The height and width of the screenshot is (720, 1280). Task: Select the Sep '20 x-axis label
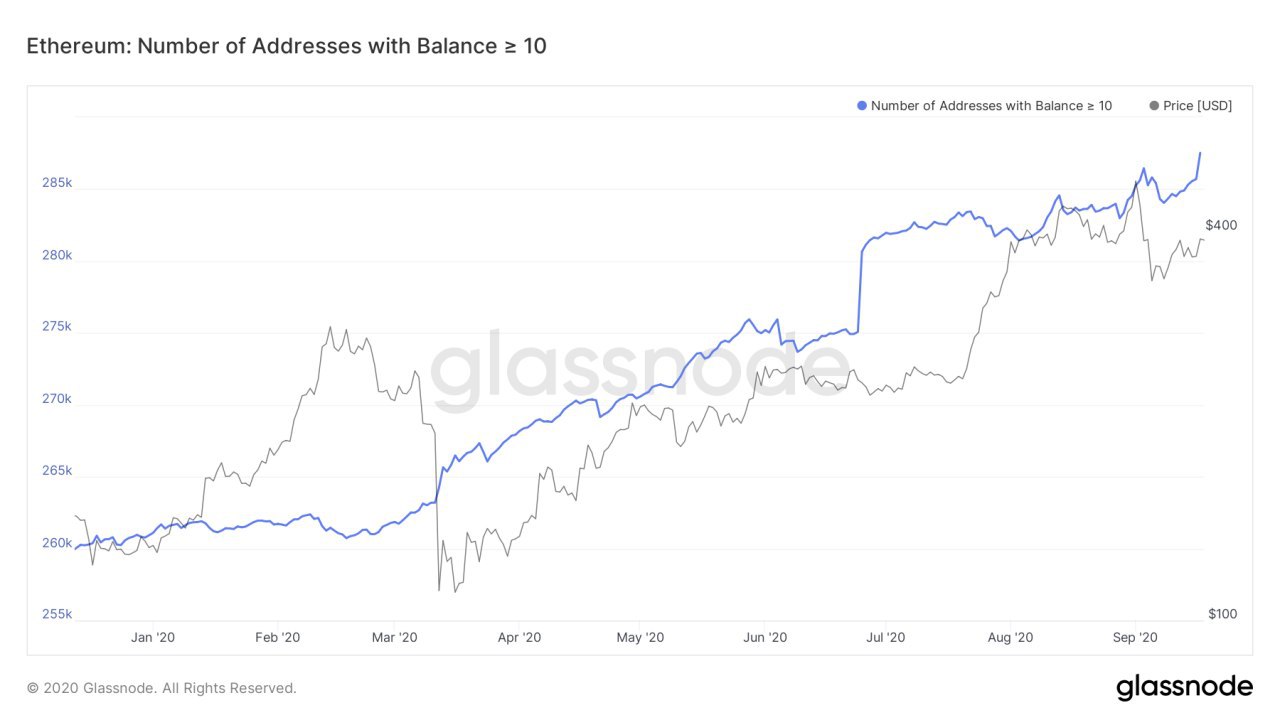point(1135,637)
